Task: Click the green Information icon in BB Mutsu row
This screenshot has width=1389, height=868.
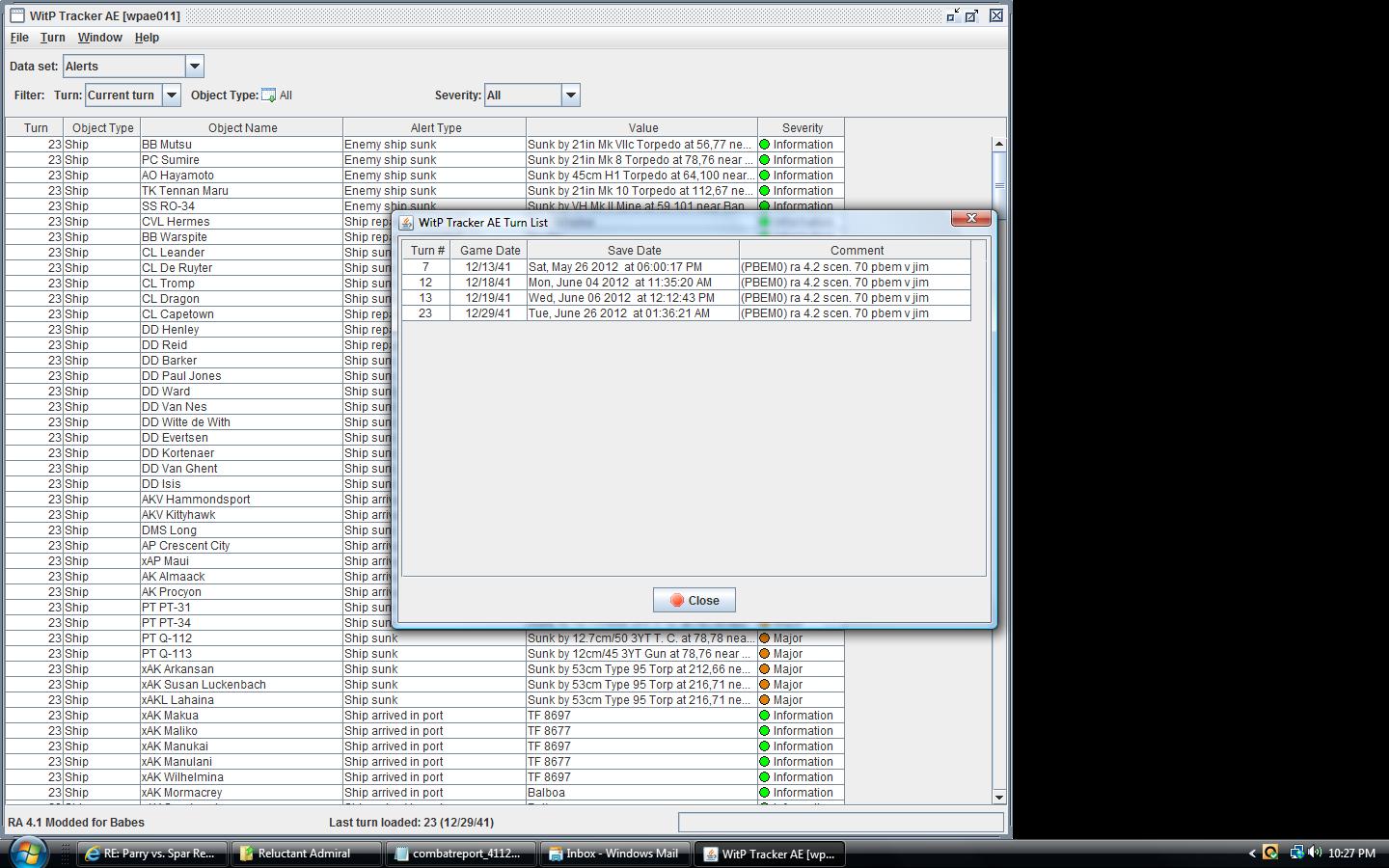Action: 765,145
